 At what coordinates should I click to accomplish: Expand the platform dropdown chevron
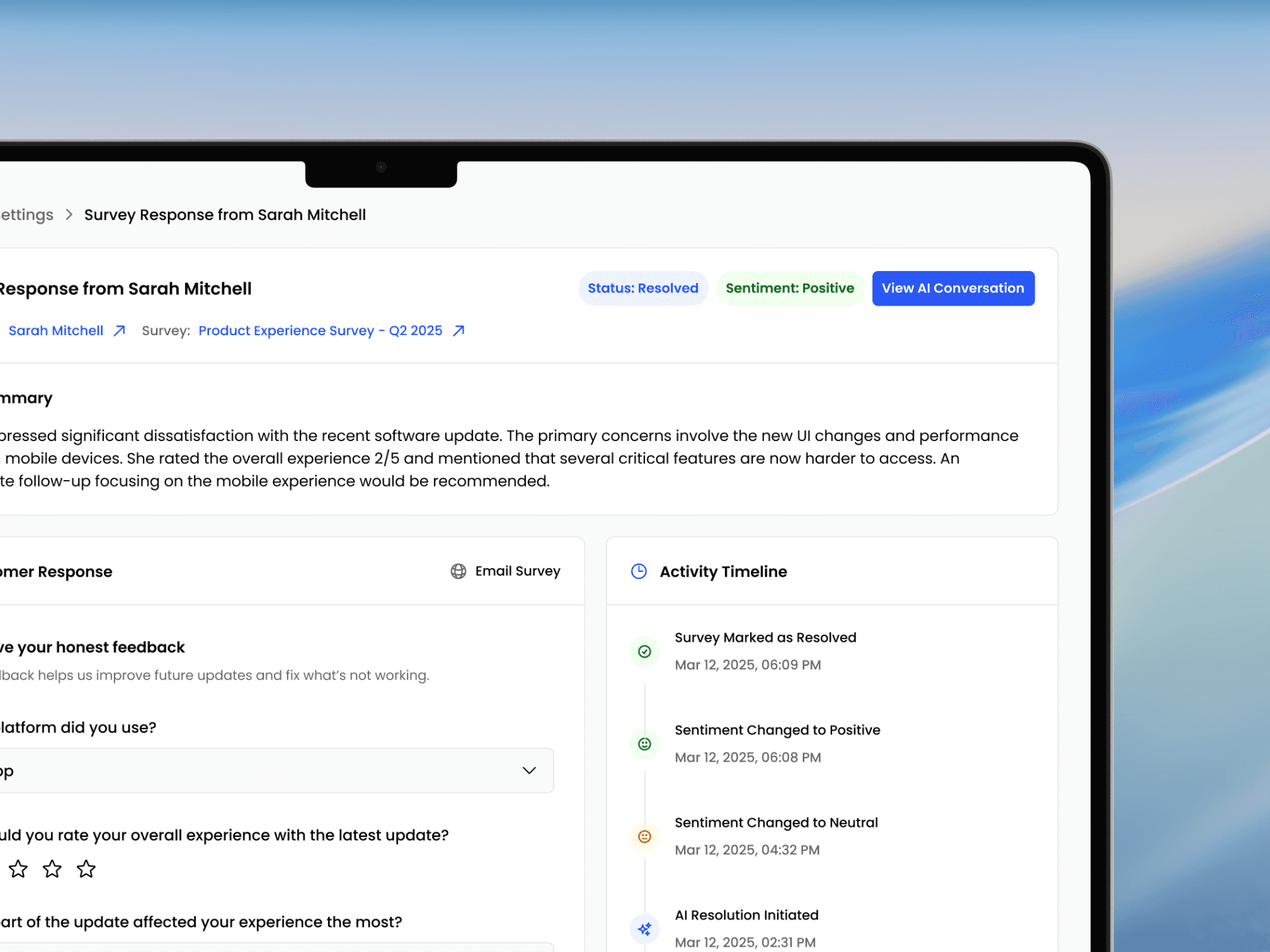529,771
